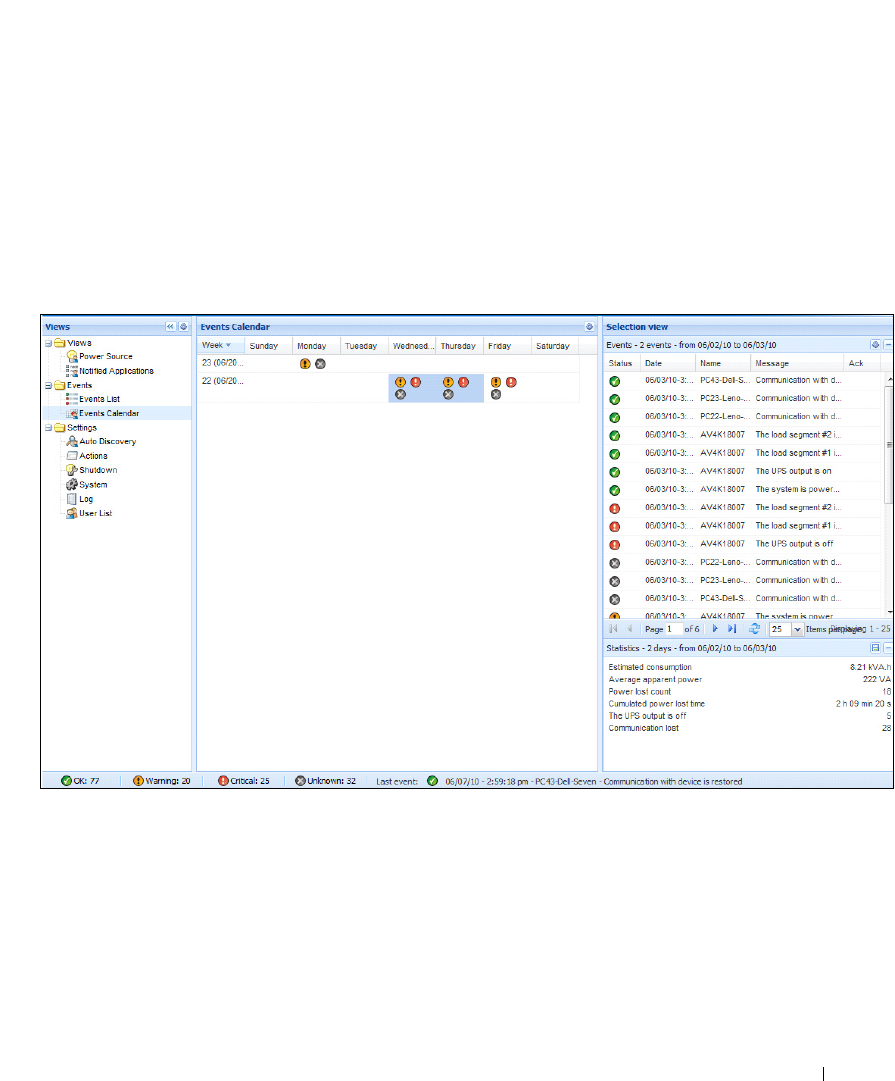Screen dimensions: 895x1081
Task: Open the Views panel gear settings icon
Action: [x=183, y=327]
